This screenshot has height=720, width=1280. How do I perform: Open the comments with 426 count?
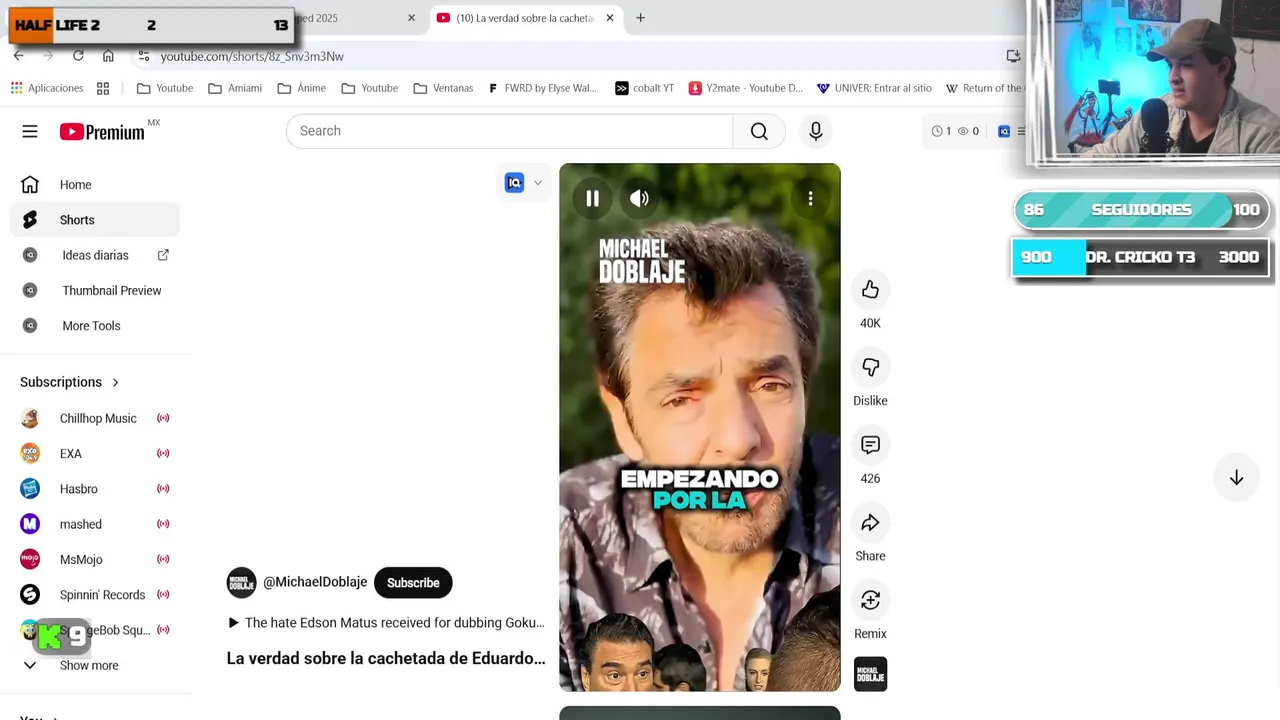click(x=870, y=445)
